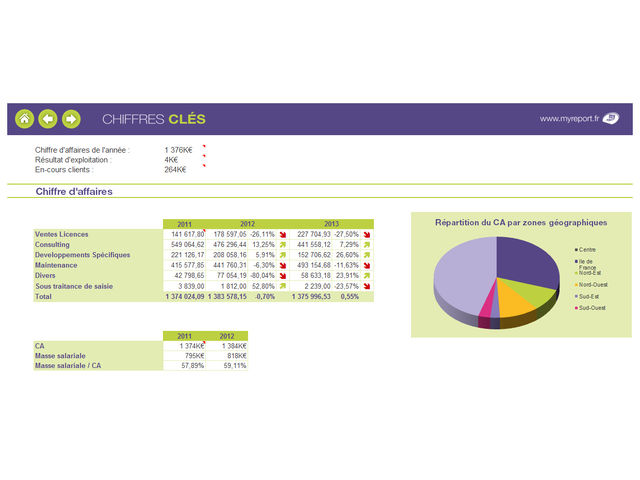Click cell 549 064,62 for Consulting 2011
640x480 pixels.
[184, 244]
